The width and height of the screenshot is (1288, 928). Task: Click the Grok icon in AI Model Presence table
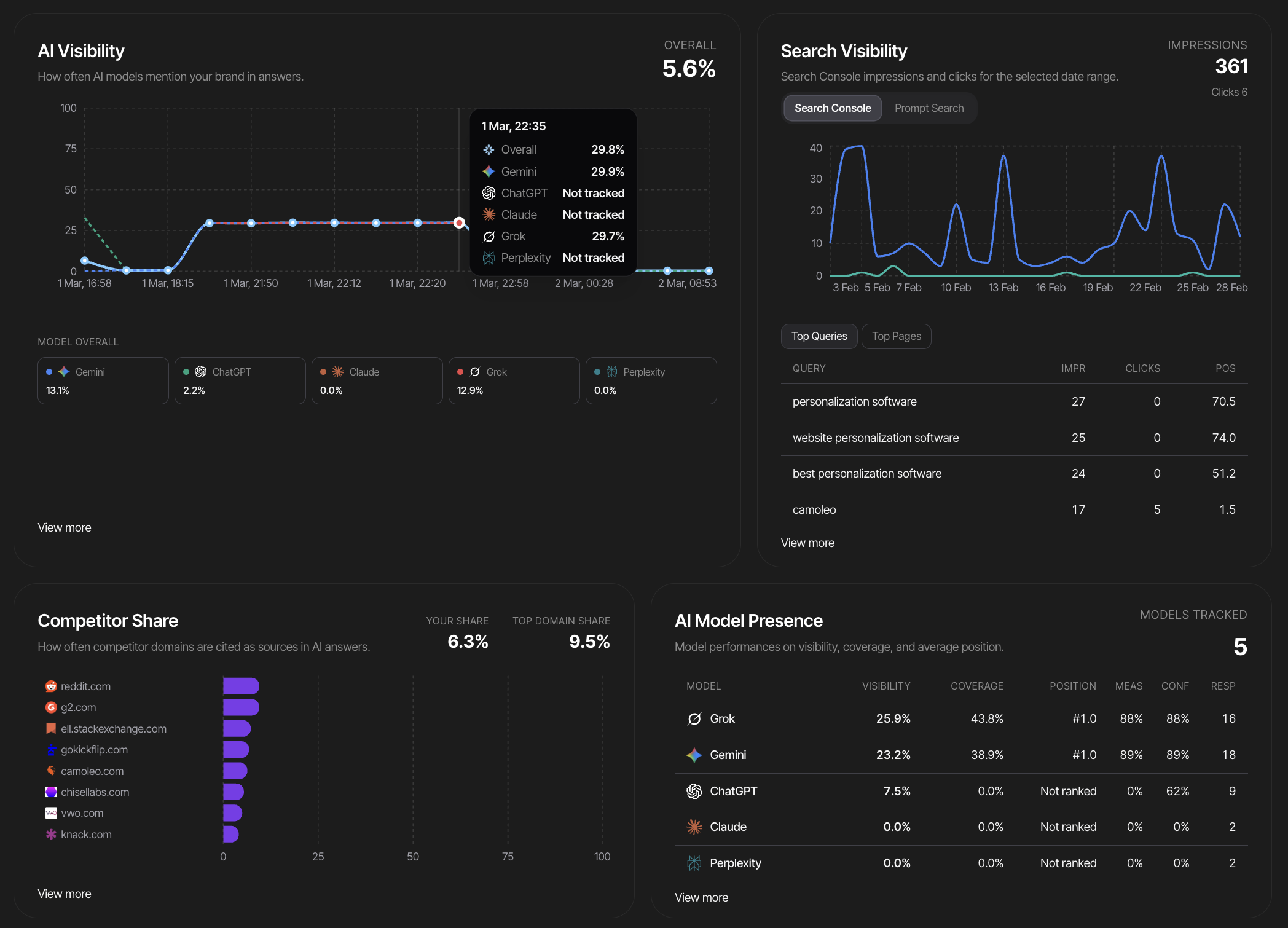coord(694,719)
